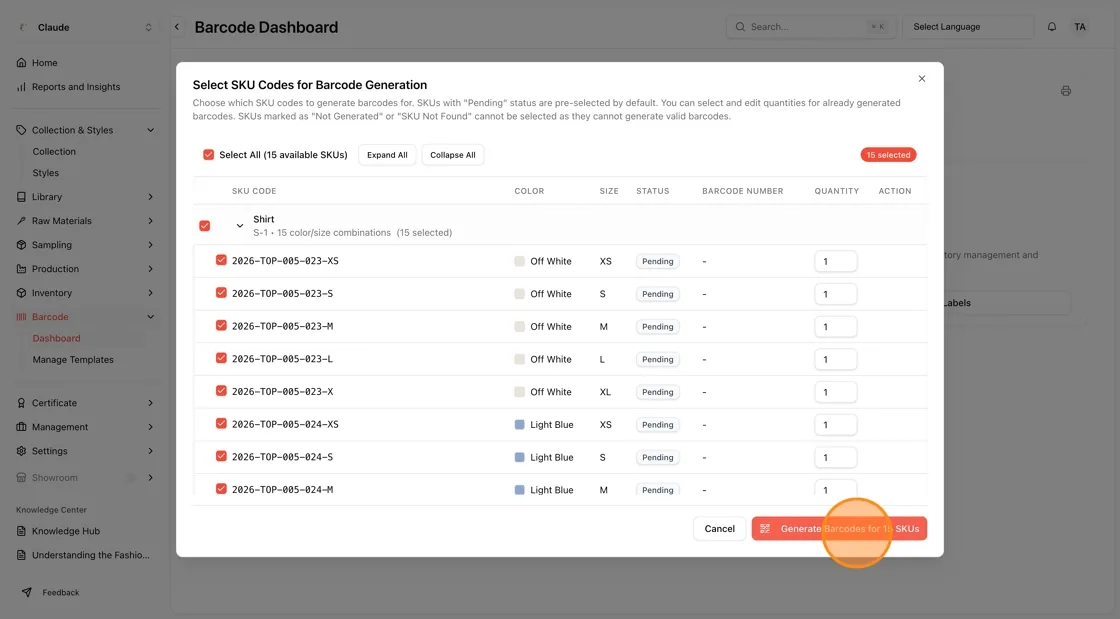Click the Search input box
Screen dimensions: 1120x619
pyautogui.click(x=811, y=27)
